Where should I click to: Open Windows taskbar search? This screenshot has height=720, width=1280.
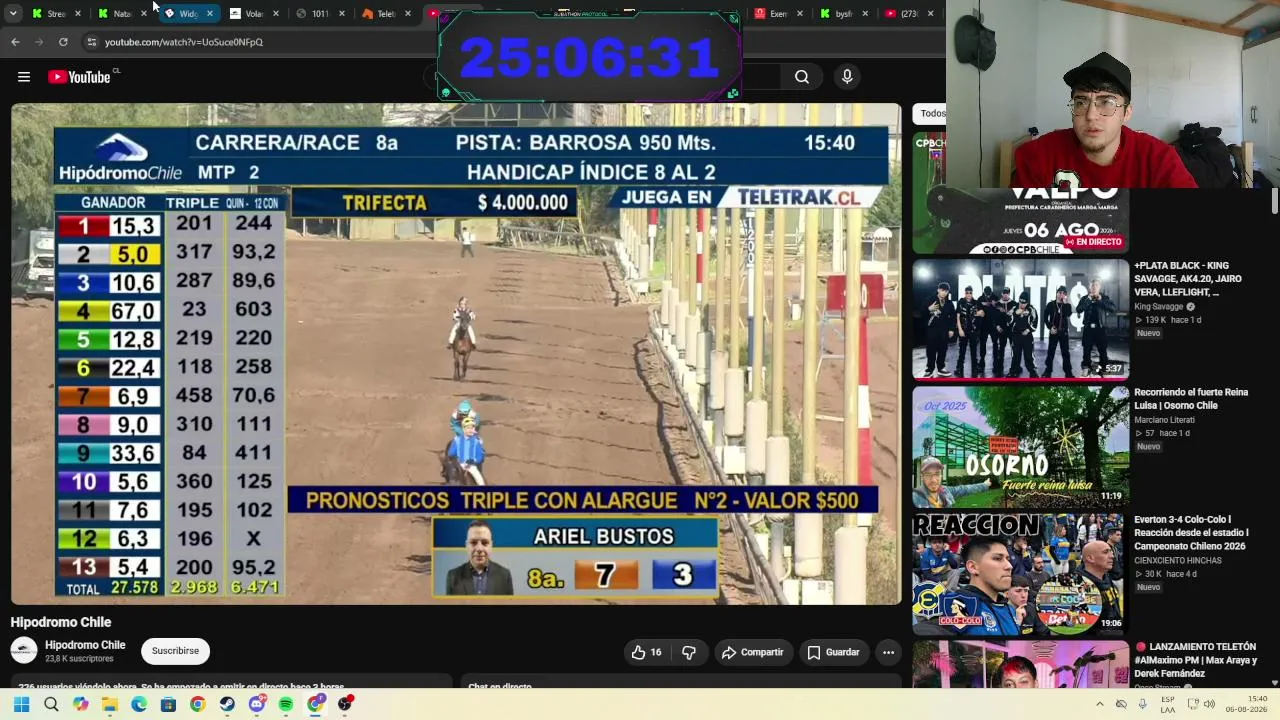[x=51, y=704]
